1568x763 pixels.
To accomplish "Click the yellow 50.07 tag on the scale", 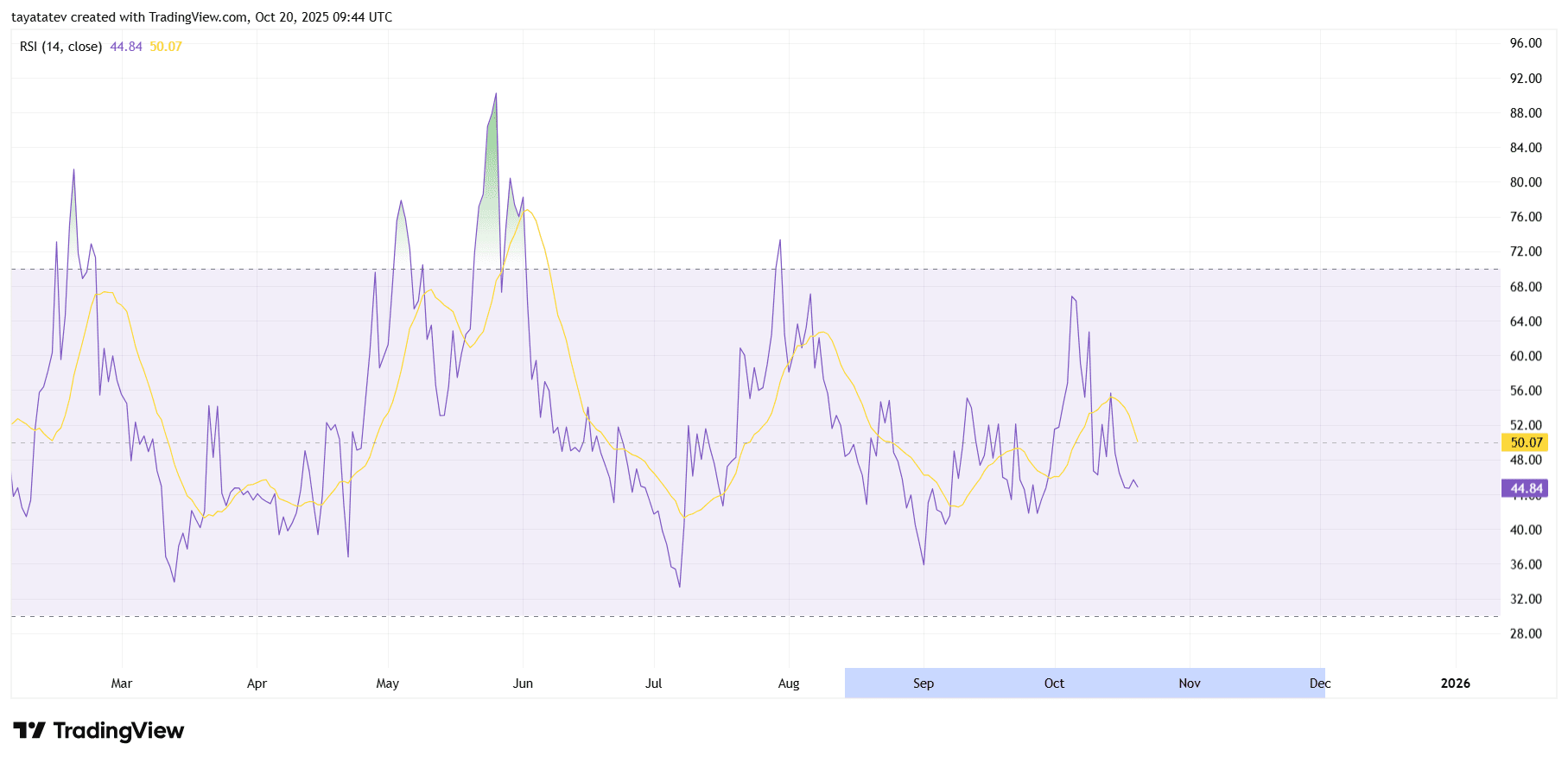I will coord(1525,442).
